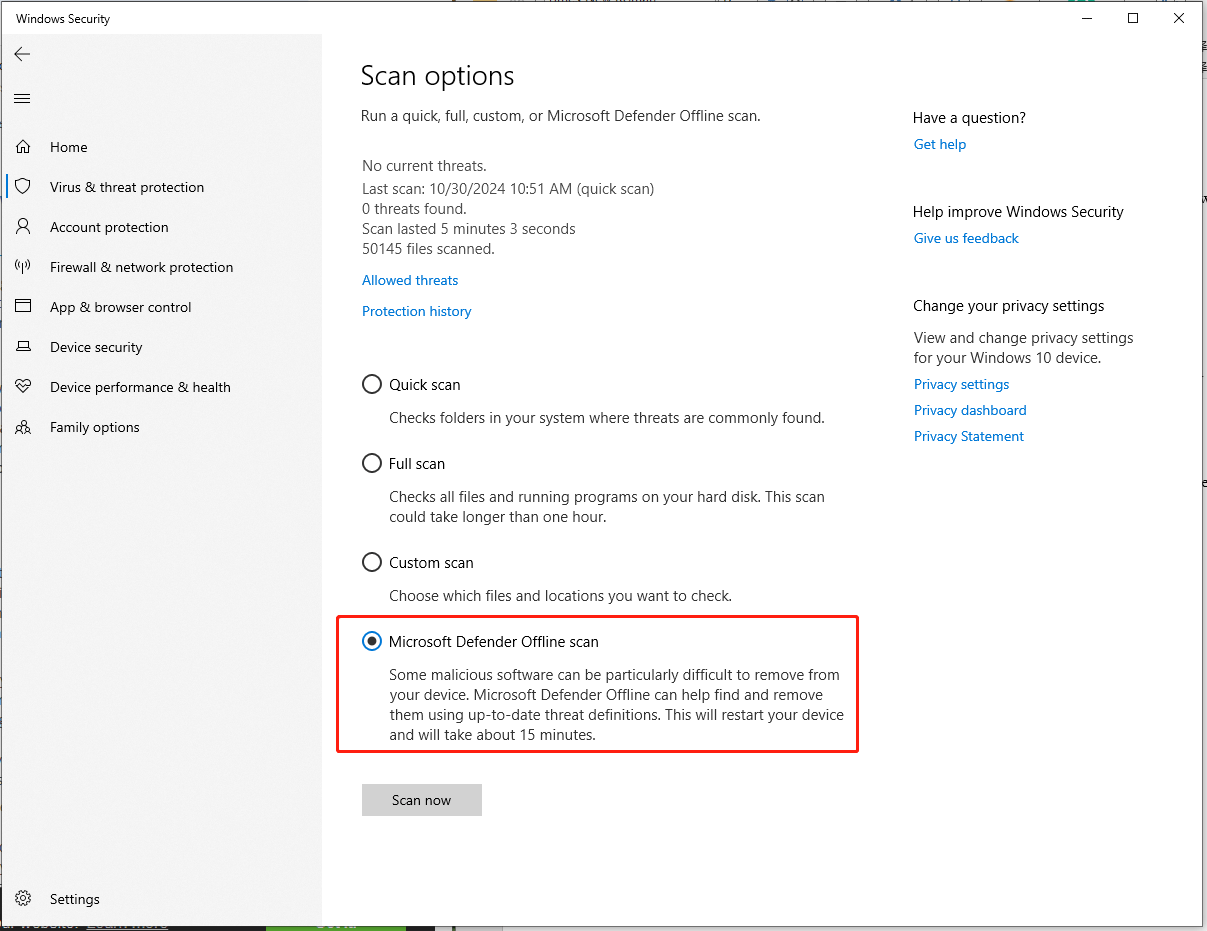Click the Scan options heading

coord(437,76)
